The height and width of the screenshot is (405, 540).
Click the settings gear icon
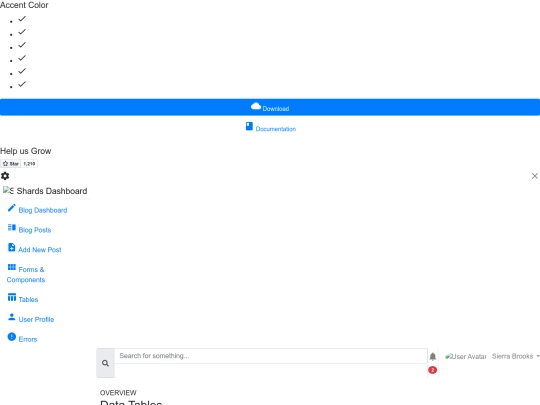(5, 176)
